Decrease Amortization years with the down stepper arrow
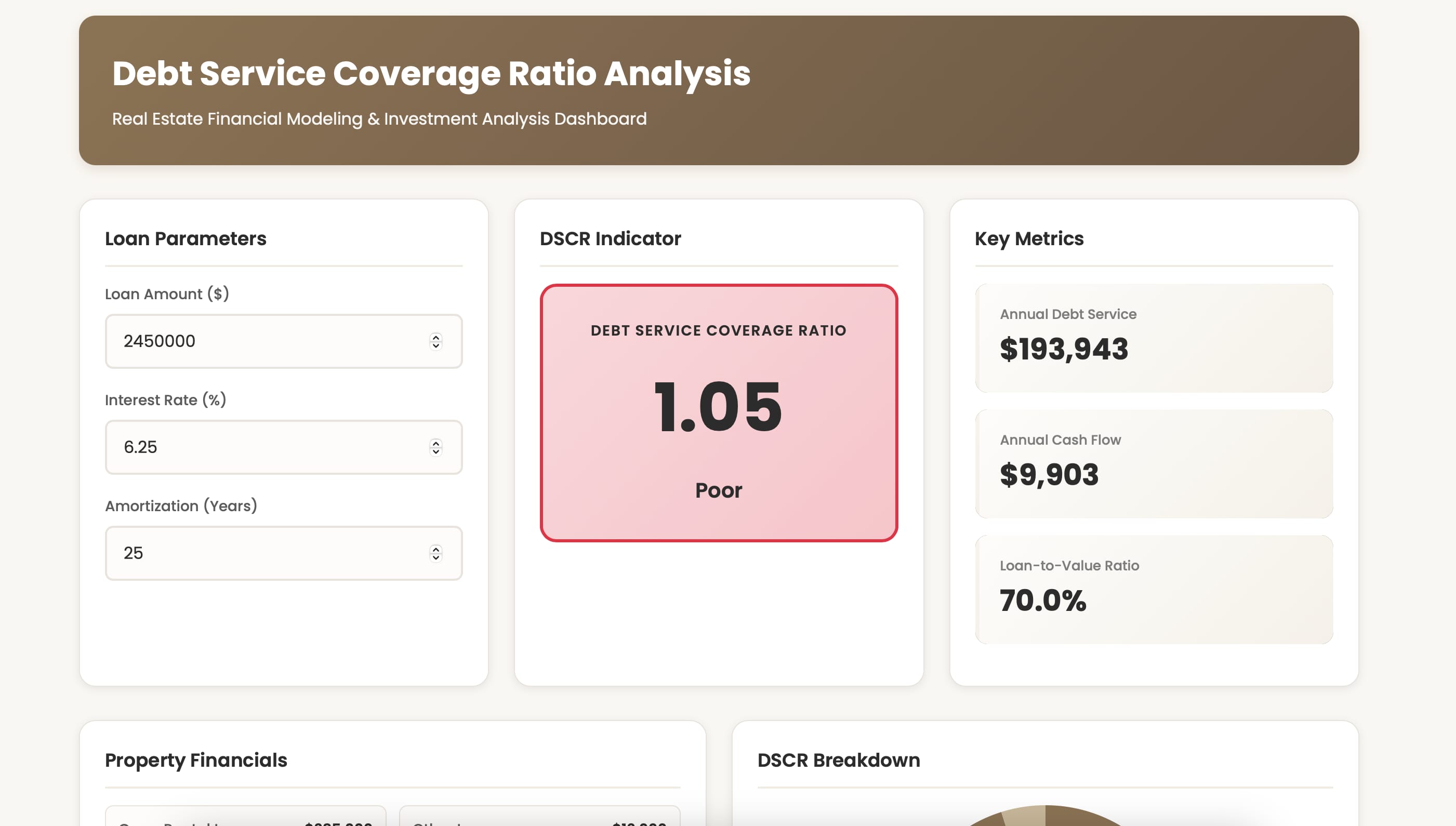This screenshot has width=1456, height=826. click(x=436, y=557)
